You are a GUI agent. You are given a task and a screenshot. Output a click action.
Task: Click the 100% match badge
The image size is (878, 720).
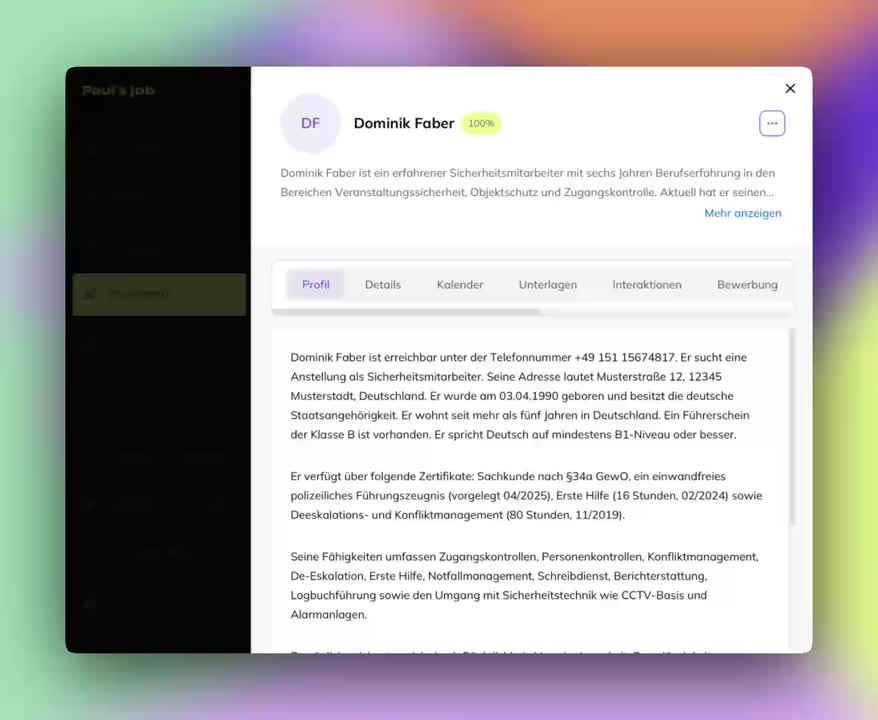481,123
